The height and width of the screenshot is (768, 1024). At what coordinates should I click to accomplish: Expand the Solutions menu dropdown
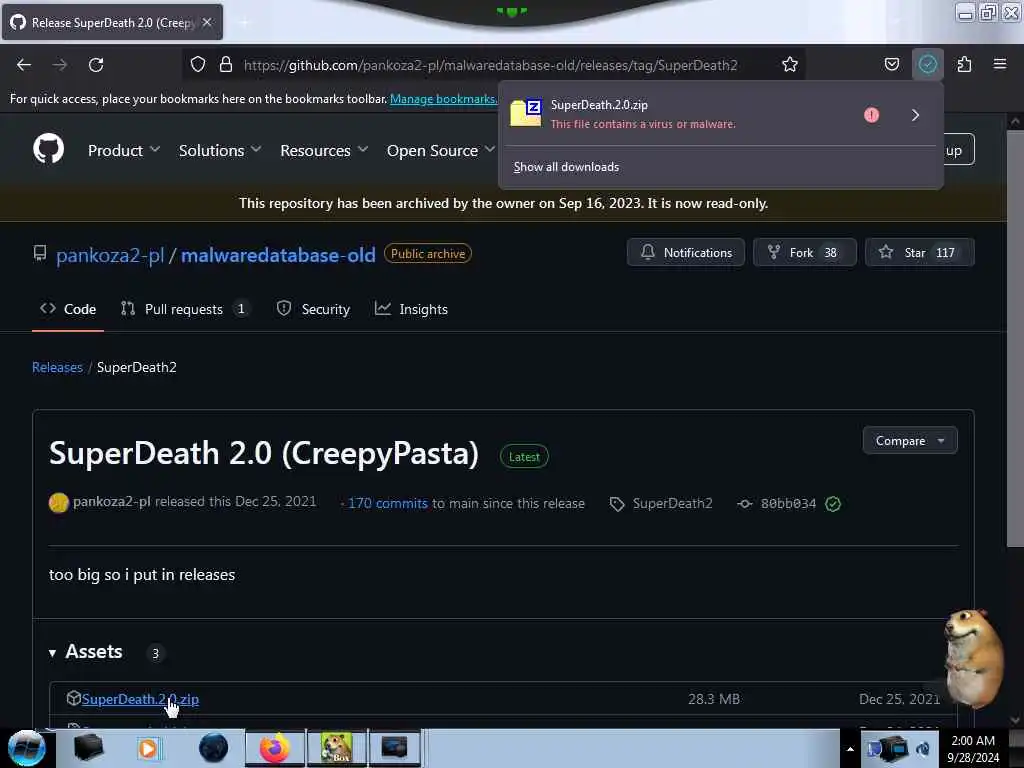(x=220, y=150)
